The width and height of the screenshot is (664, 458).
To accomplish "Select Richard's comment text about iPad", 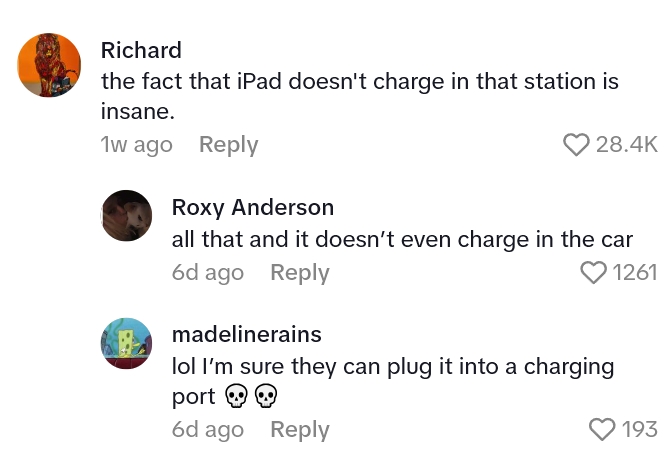I will coord(360,96).
